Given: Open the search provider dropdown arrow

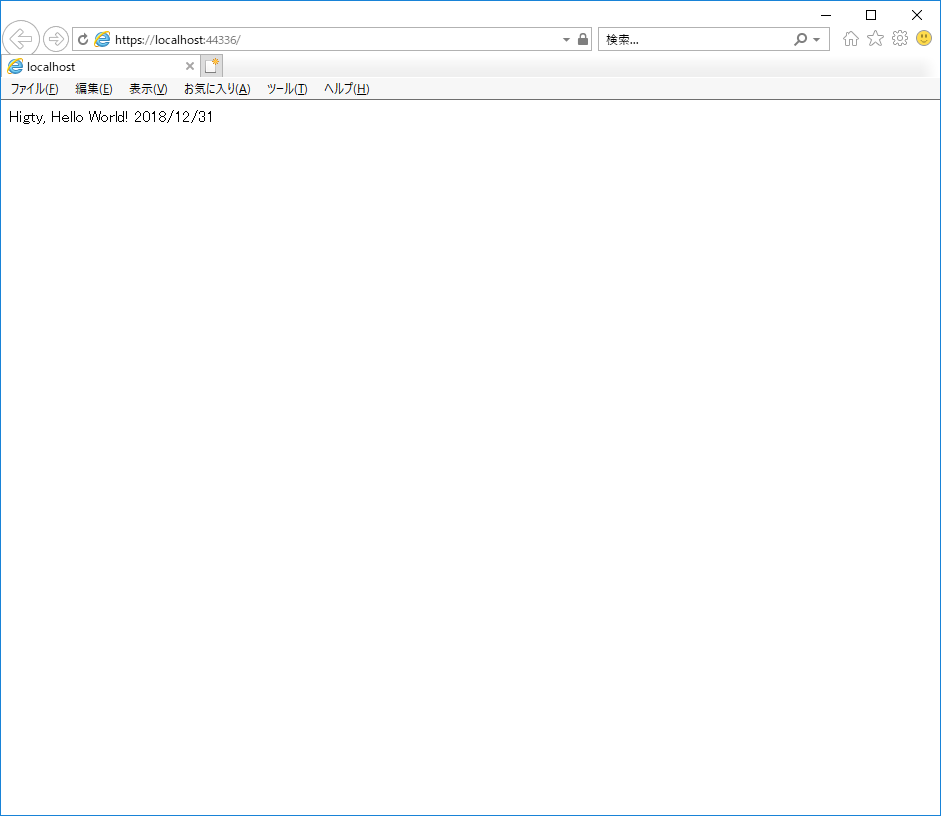Looking at the screenshot, I should [x=815, y=38].
